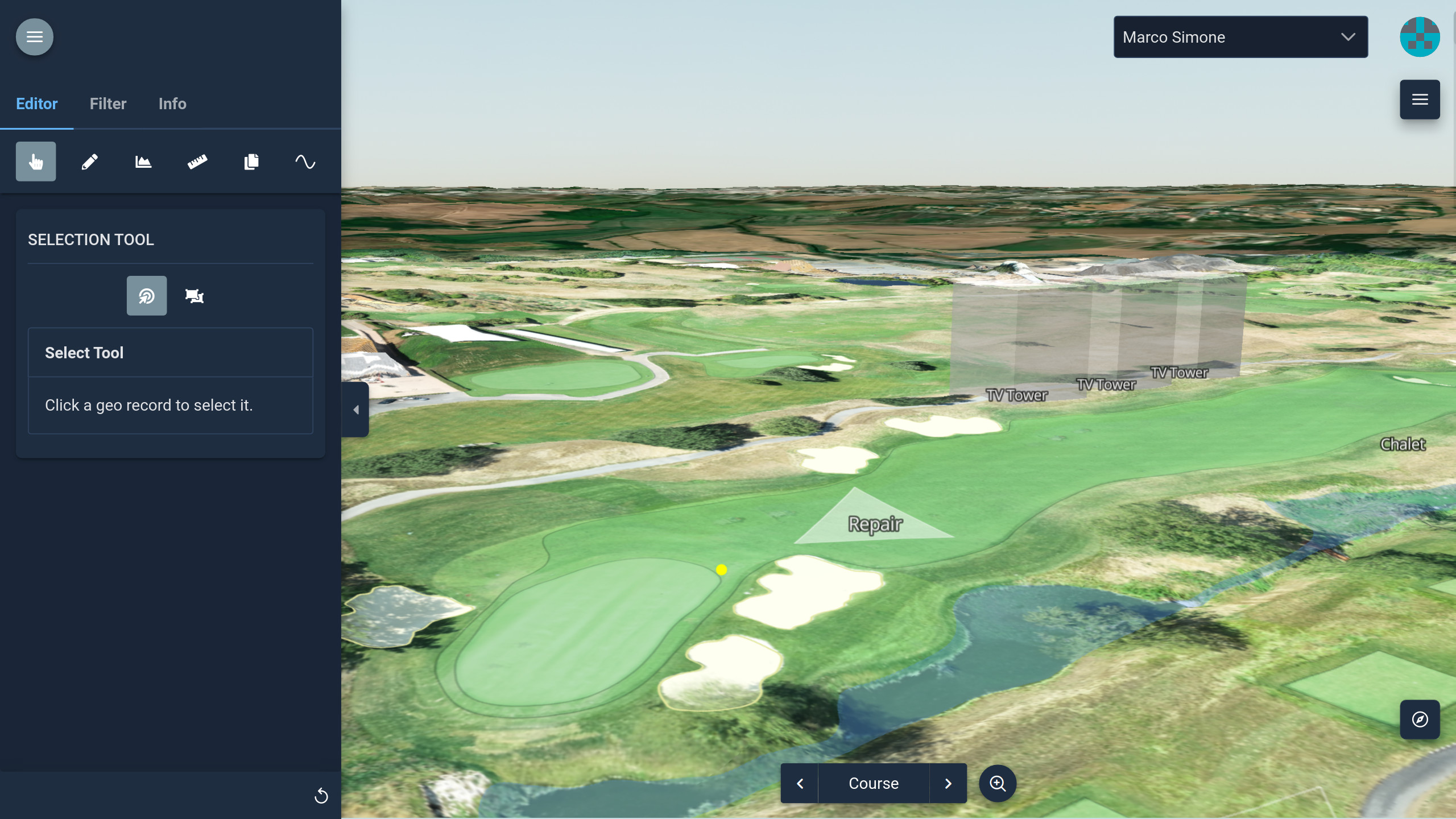Go to next hole with right chevron
1456x819 pixels.
948,783
